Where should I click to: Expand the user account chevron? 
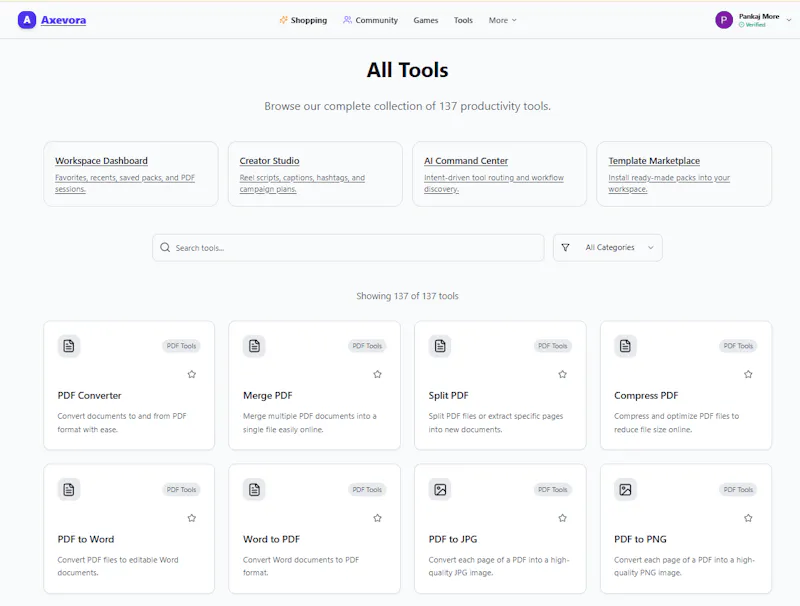point(789,20)
